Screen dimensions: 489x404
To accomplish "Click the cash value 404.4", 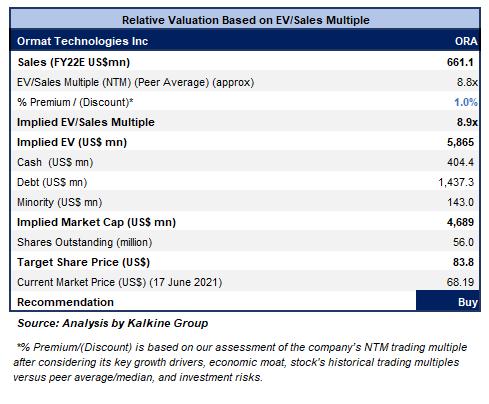I will pyautogui.click(x=460, y=162).
